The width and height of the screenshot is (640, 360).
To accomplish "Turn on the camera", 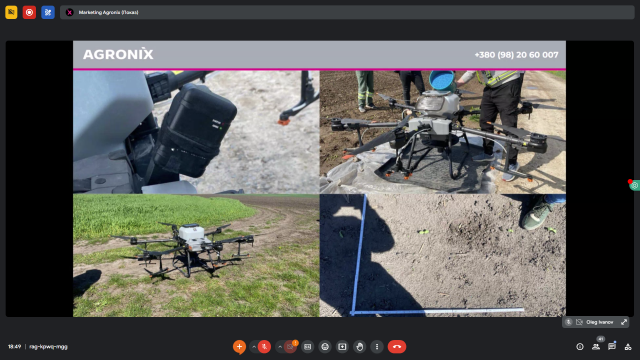I will [x=290, y=347].
